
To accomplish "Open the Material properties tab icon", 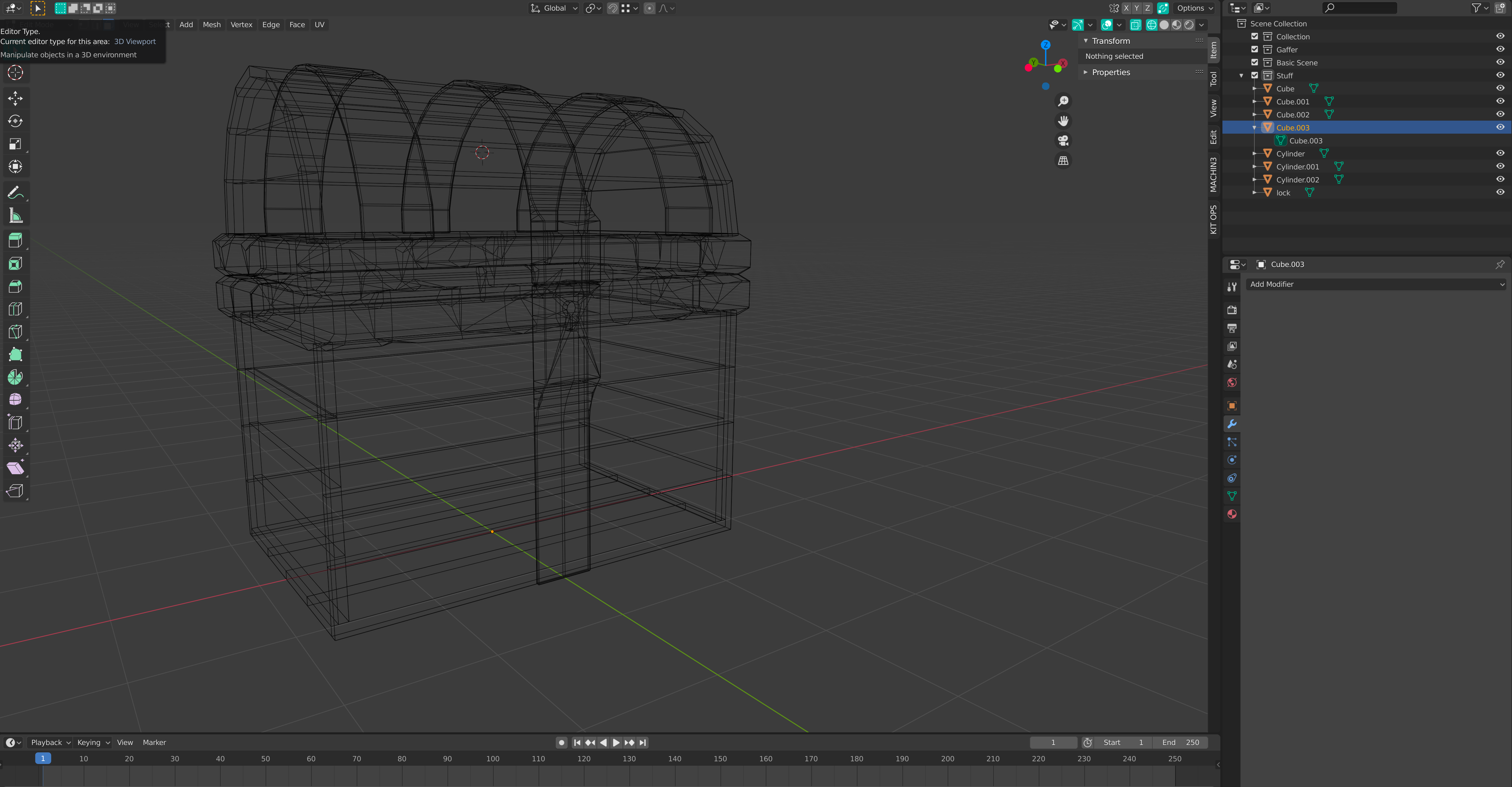I will 1232,514.
